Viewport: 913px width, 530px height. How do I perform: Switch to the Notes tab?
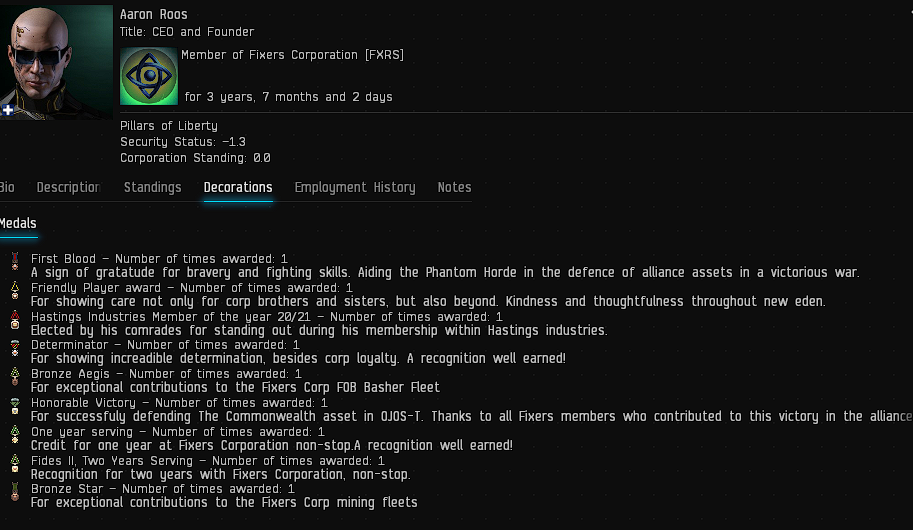[455, 188]
